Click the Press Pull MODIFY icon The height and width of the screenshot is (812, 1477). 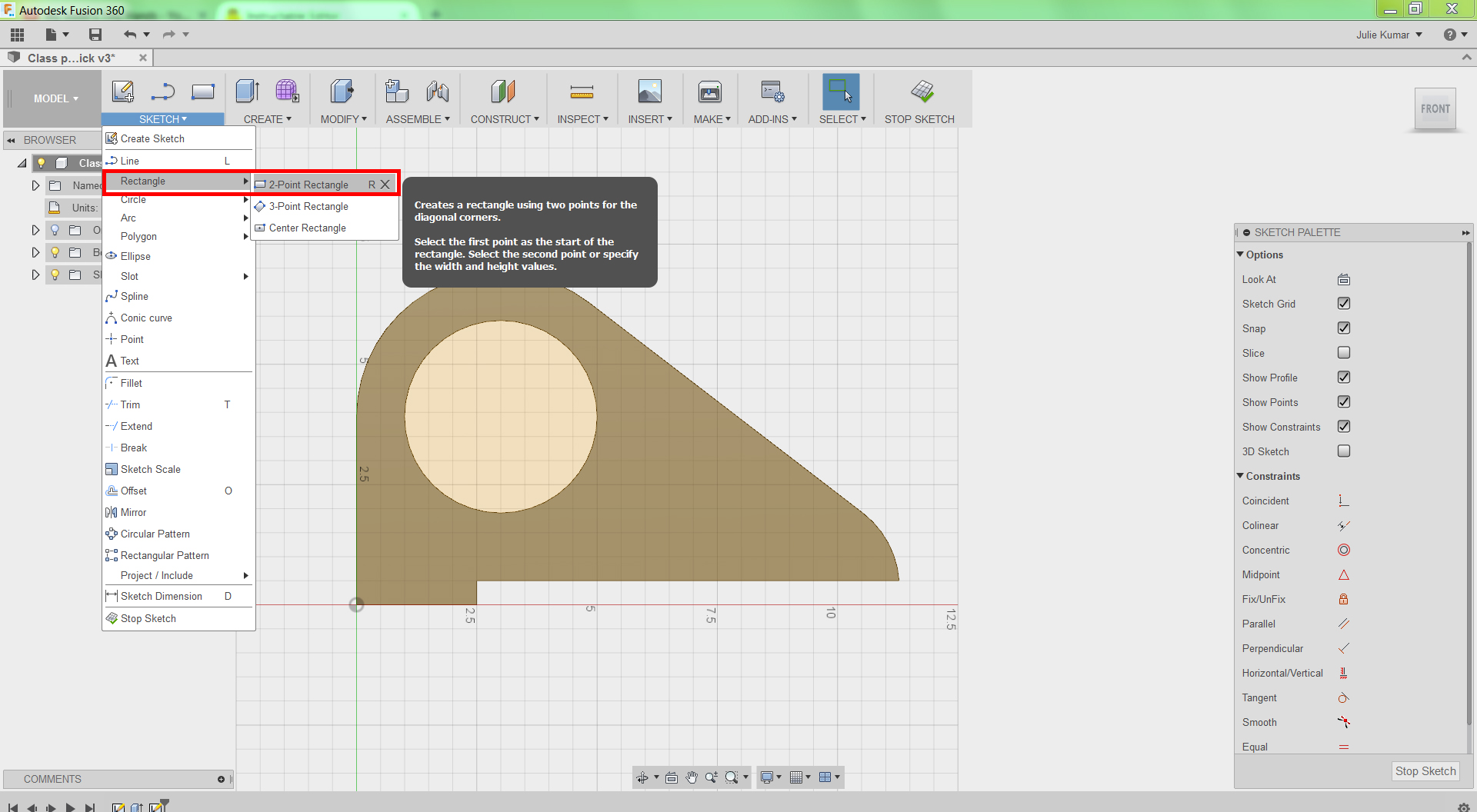click(342, 92)
